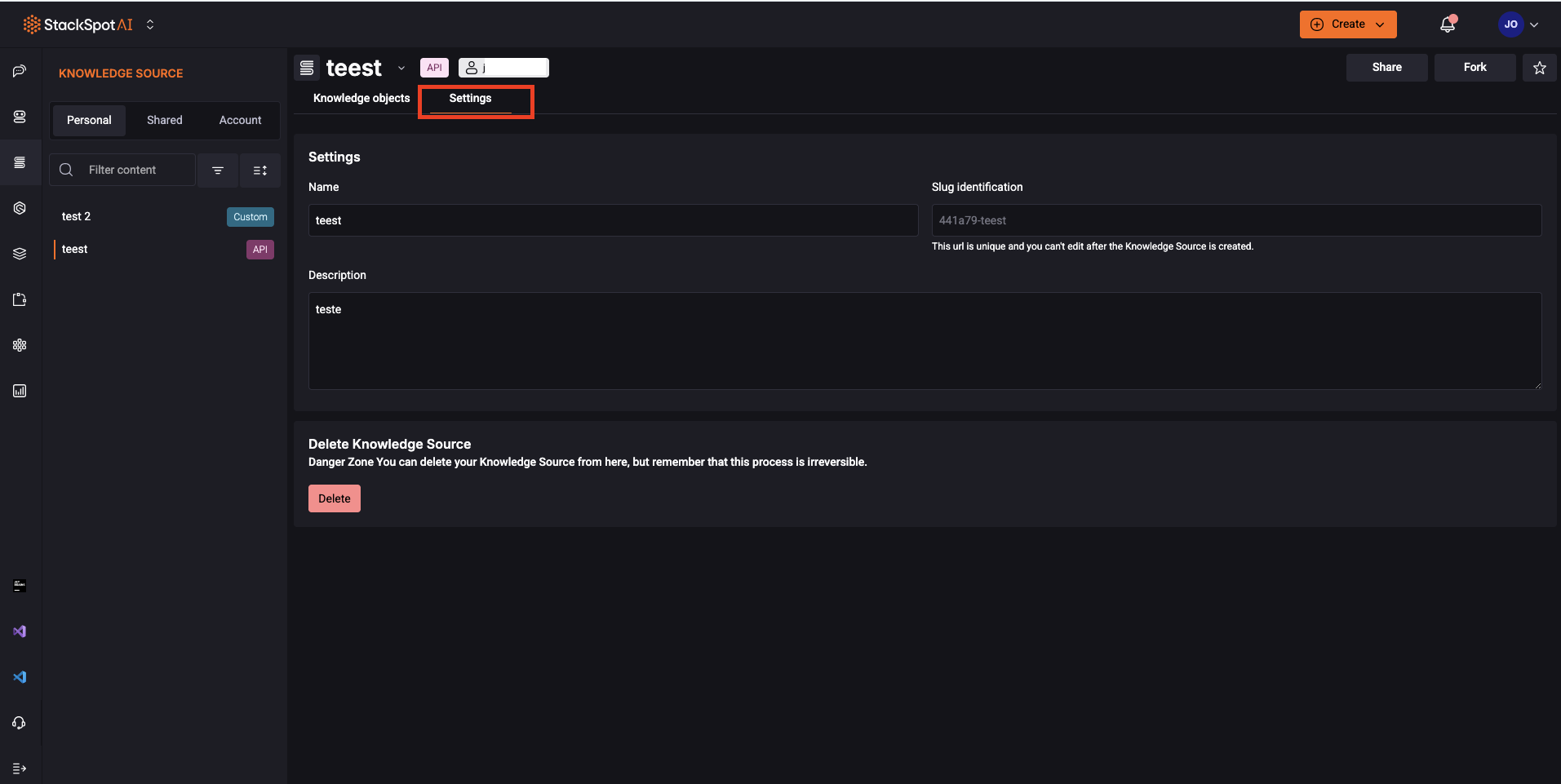Select test 2 knowledge source
1561x784 pixels.
pyautogui.click(x=77, y=216)
